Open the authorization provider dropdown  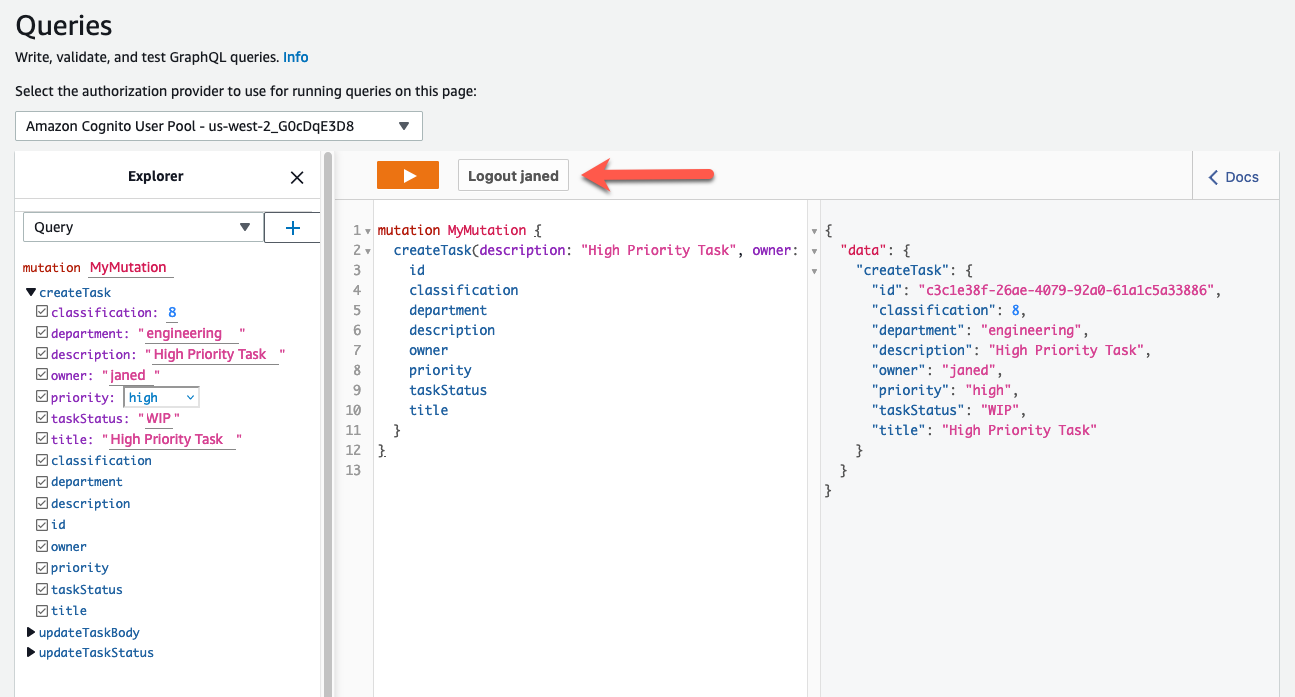(x=219, y=126)
